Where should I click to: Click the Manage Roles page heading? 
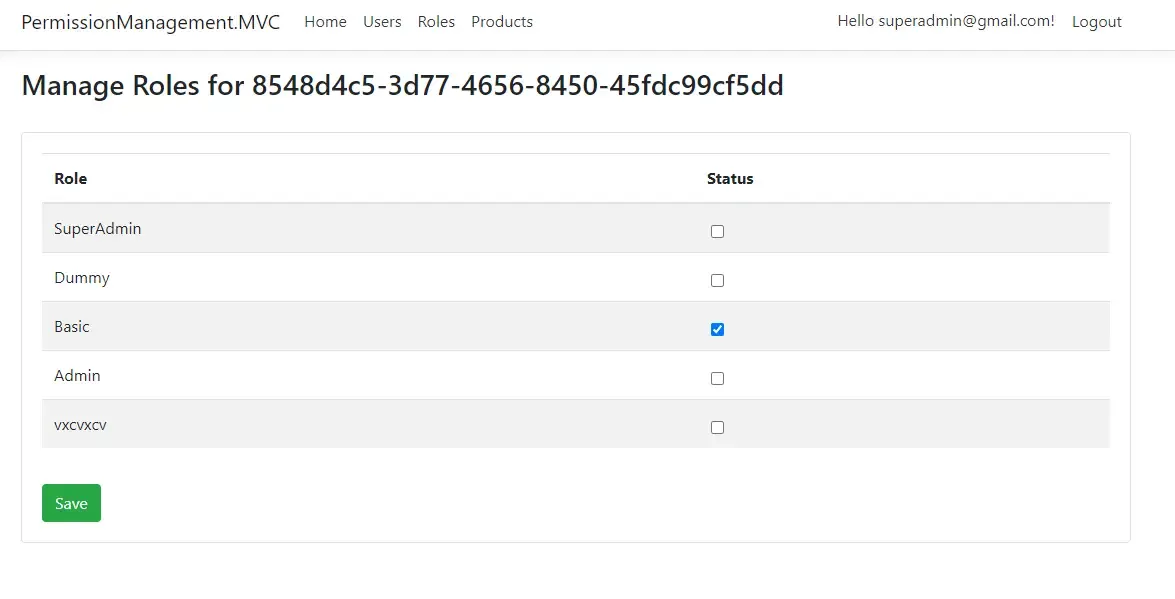(402, 86)
